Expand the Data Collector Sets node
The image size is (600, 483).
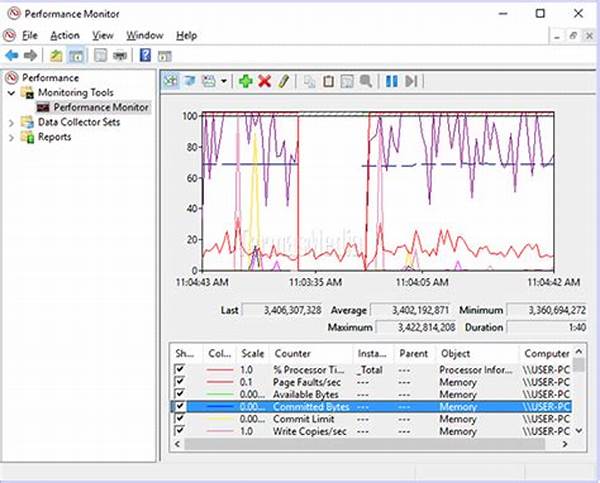pyautogui.click(x=11, y=122)
